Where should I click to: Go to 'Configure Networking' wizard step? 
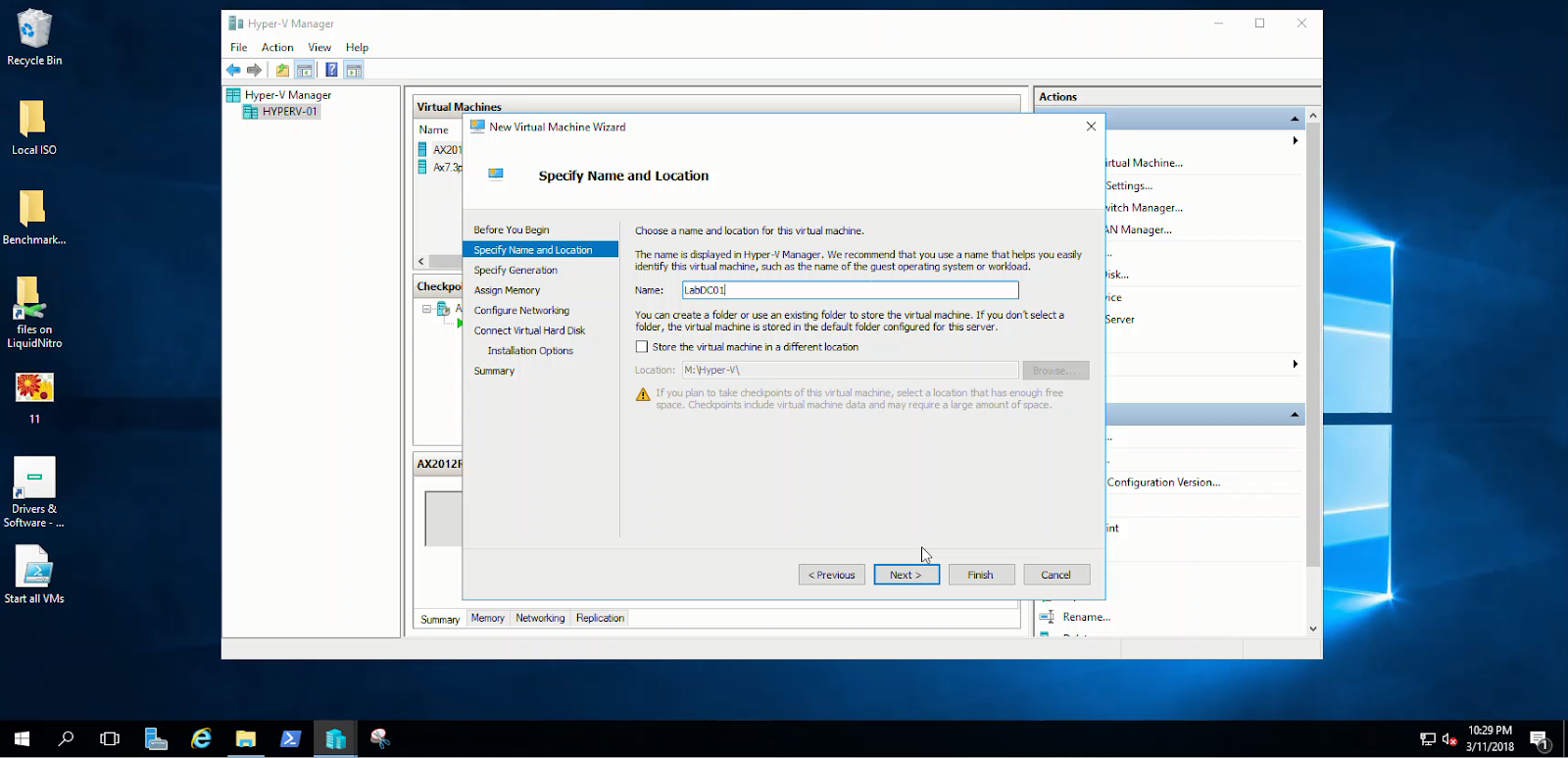tap(521, 310)
